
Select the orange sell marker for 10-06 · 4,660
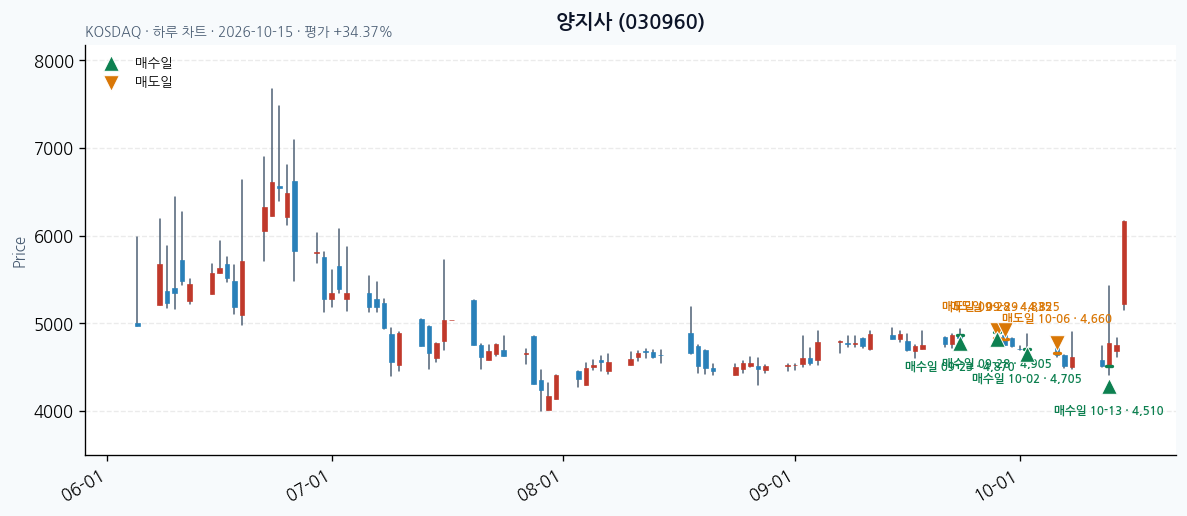1057,342
